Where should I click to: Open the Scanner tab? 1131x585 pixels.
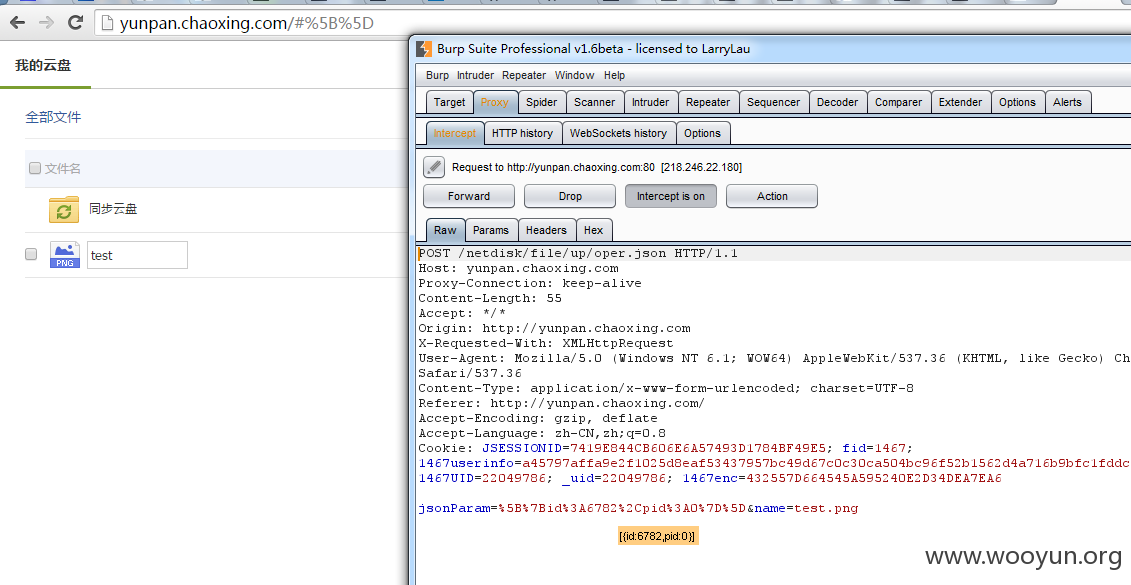point(594,102)
